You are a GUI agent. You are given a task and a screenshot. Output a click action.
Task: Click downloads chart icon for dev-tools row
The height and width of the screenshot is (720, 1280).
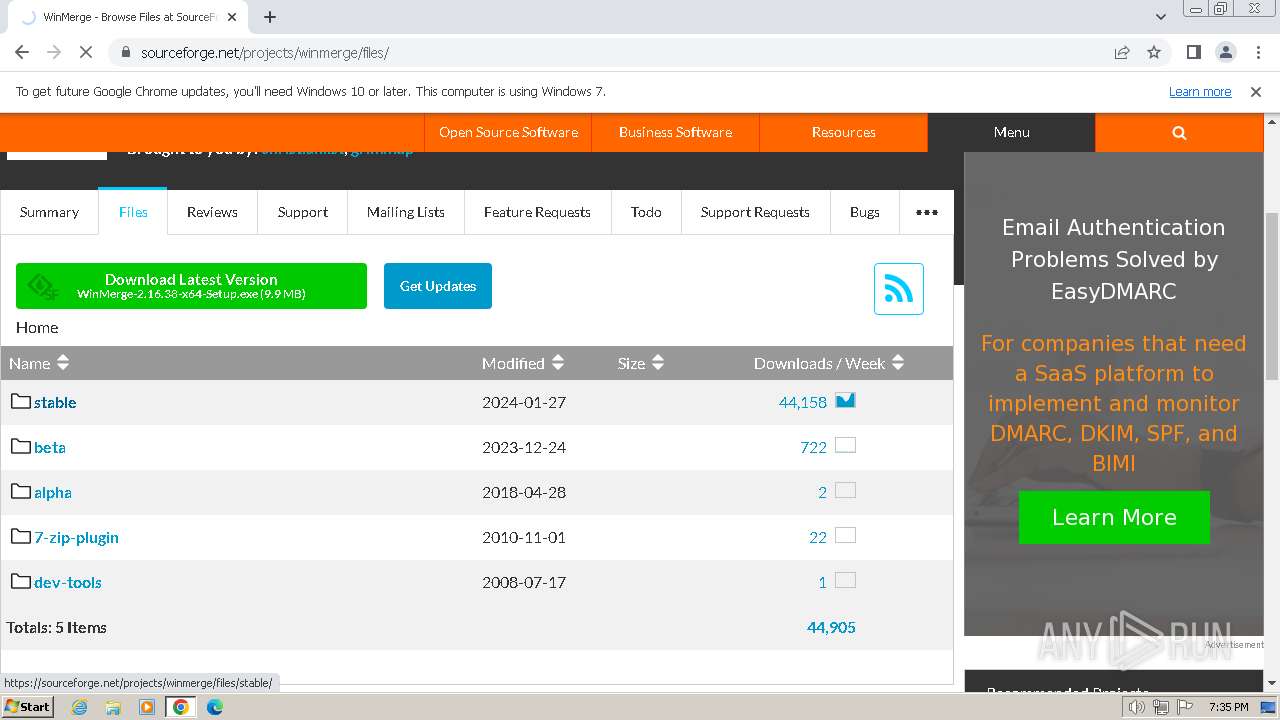click(845, 580)
